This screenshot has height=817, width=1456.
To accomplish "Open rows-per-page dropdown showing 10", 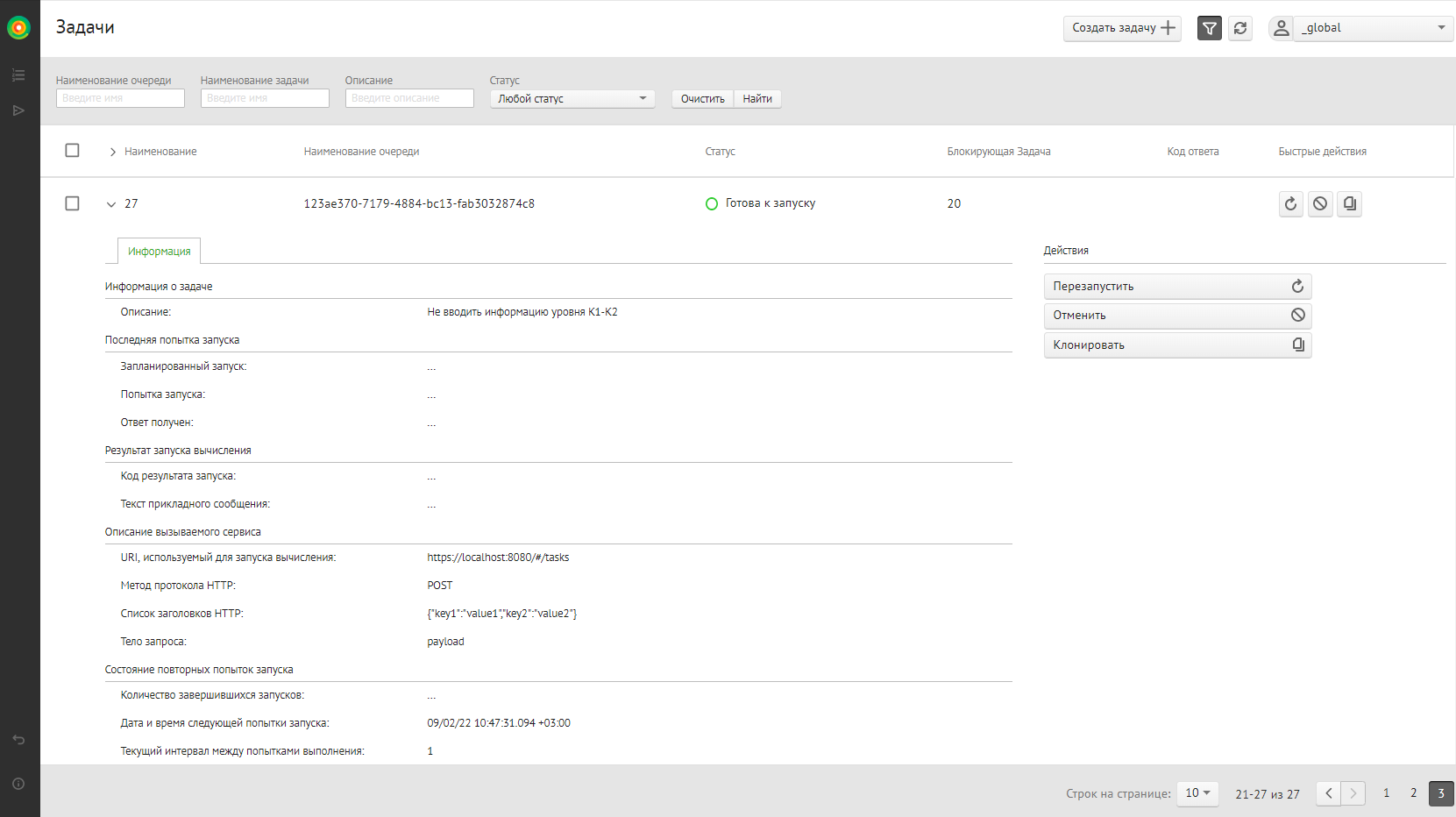I will [1197, 793].
